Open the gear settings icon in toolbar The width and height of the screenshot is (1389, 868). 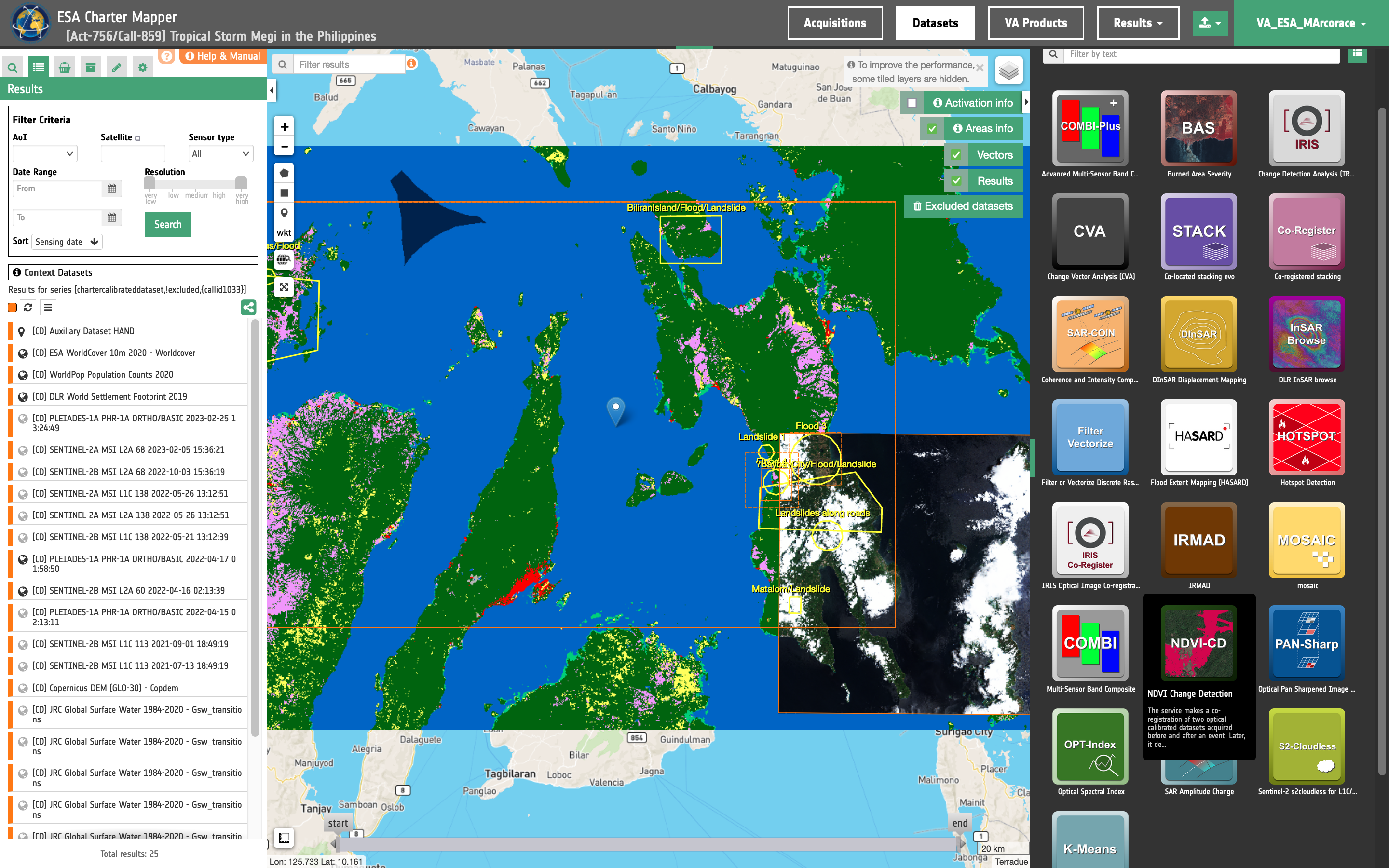(x=142, y=68)
